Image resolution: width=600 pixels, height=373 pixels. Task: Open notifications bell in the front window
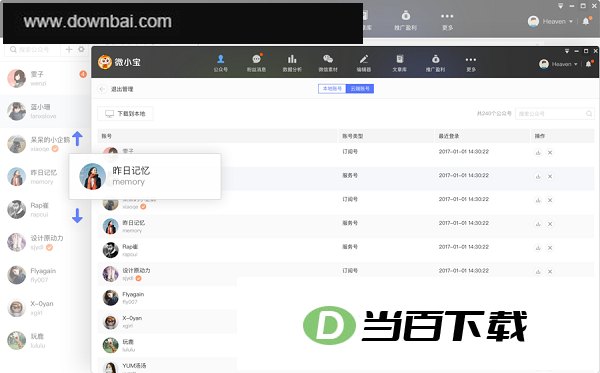pos(589,64)
